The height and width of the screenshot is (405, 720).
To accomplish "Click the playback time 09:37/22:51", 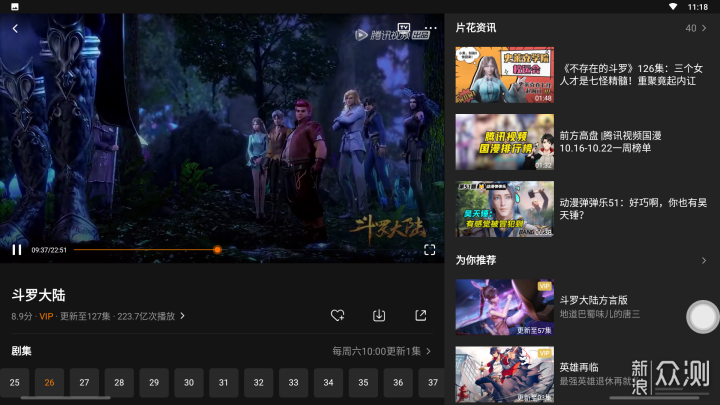I will (49, 250).
